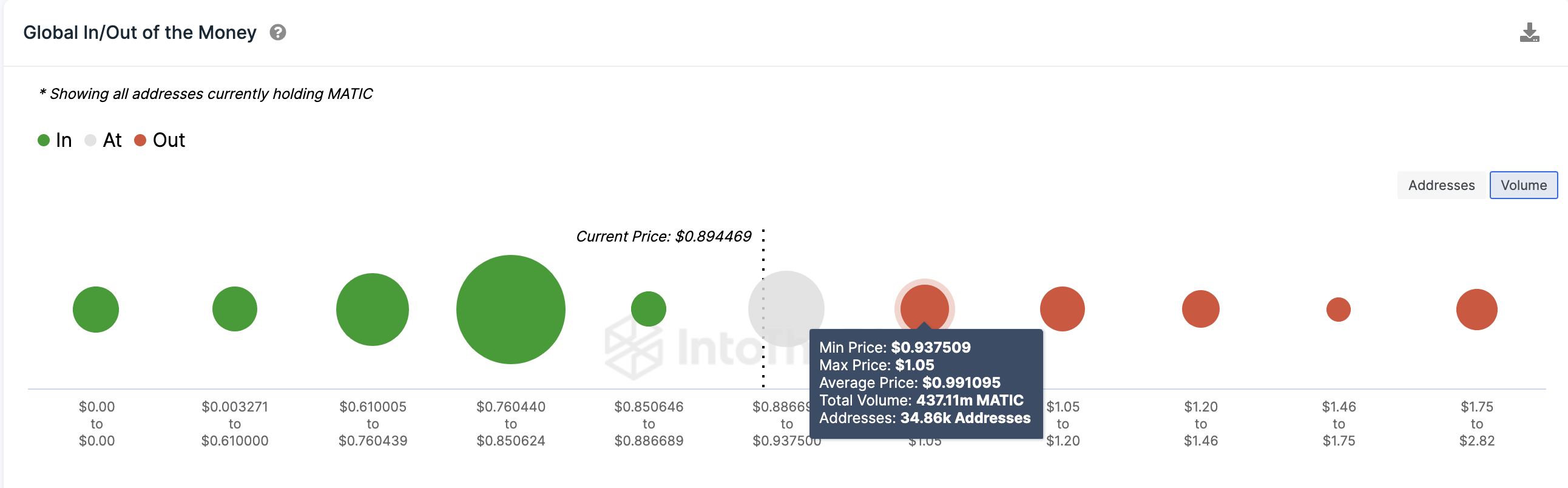Image resolution: width=1568 pixels, height=488 pixels.
Task: Select the small green bubble at $0.850646
Action: [x=648, y=309]
